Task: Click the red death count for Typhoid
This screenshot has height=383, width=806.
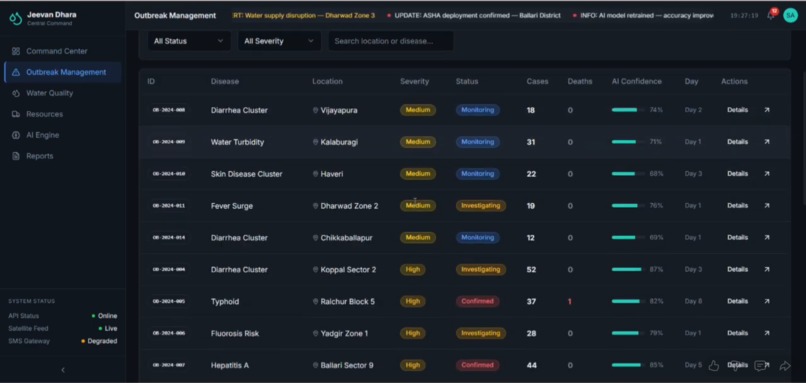Action: [570, 301]
